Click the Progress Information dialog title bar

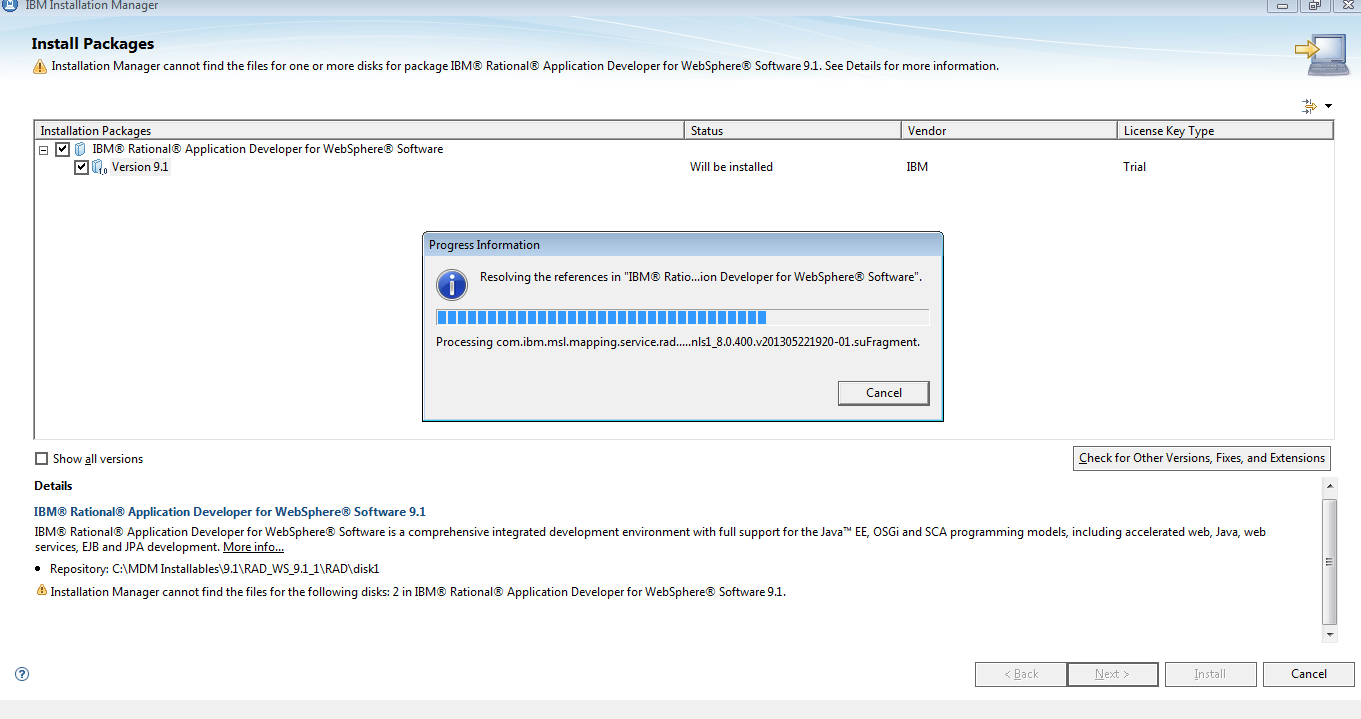[x=683, y=245]
